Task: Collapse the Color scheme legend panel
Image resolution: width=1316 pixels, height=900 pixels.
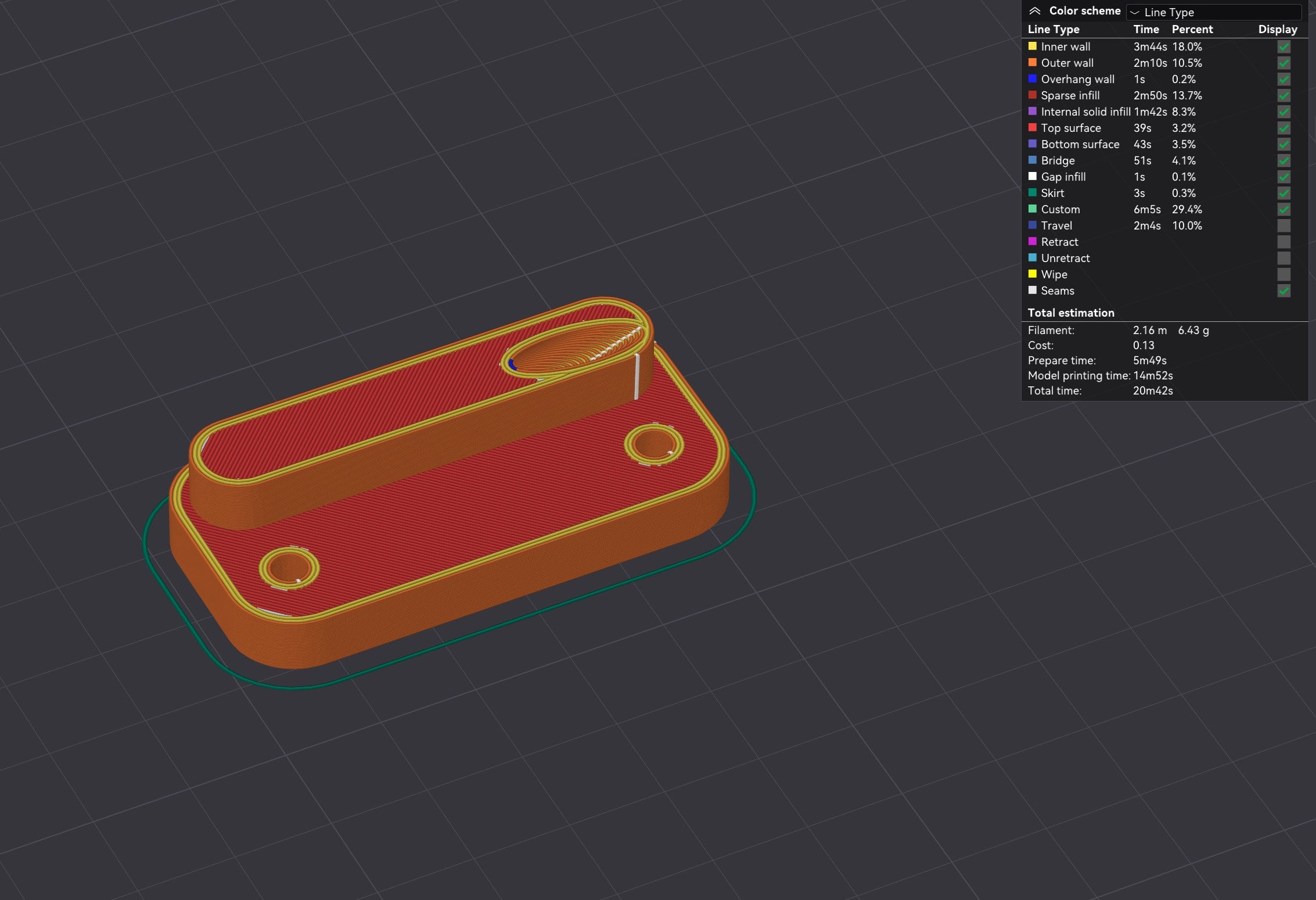Action: pyautogui.click(x=1034, y=11)
